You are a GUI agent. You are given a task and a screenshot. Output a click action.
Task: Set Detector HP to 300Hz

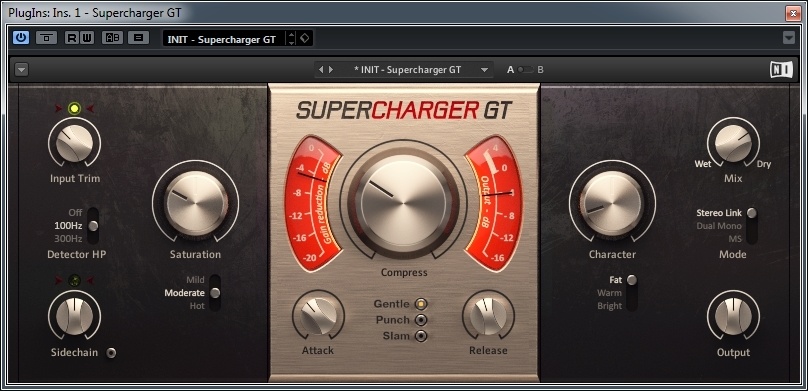(x=68, y=239)
